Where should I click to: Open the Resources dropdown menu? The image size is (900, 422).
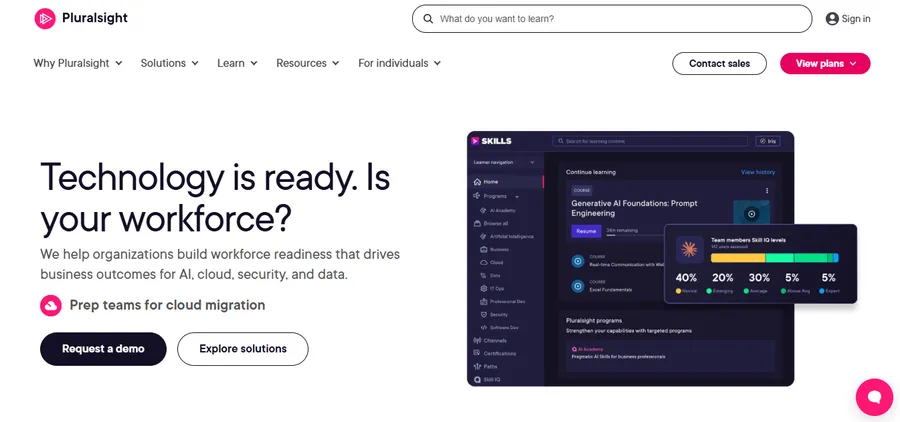(x=308, y=63)
